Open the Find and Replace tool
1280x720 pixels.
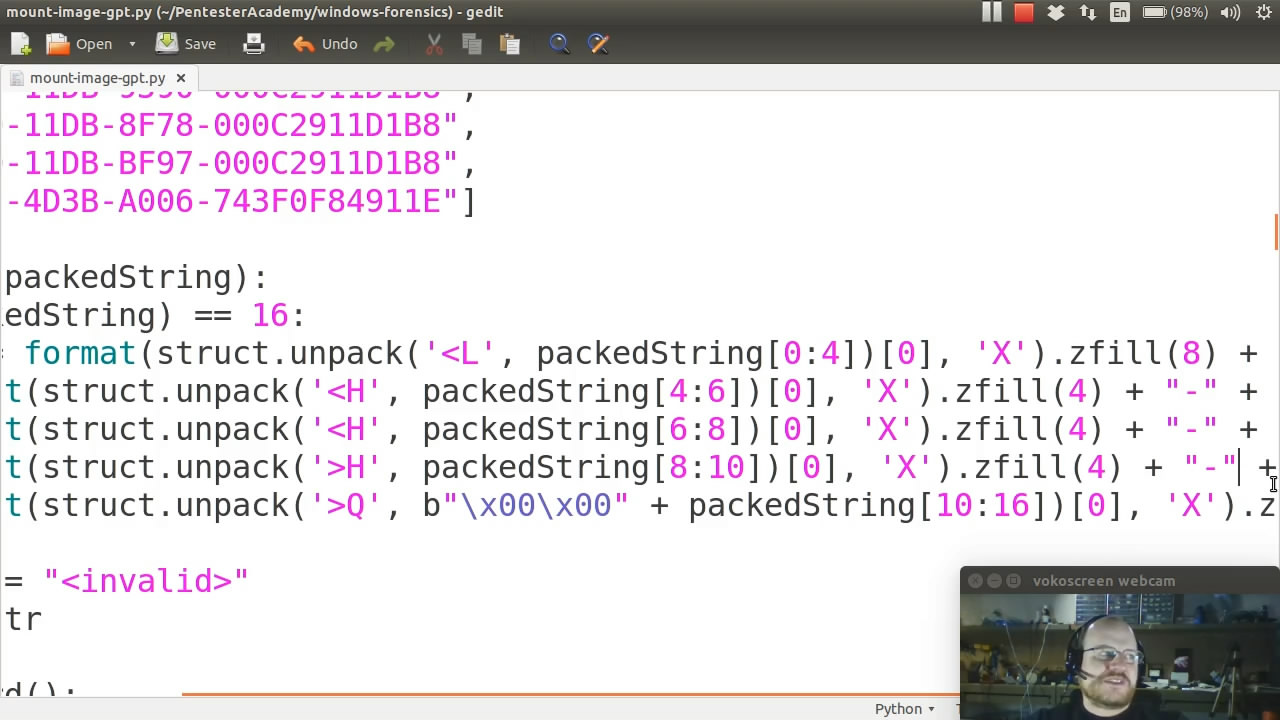598,44
